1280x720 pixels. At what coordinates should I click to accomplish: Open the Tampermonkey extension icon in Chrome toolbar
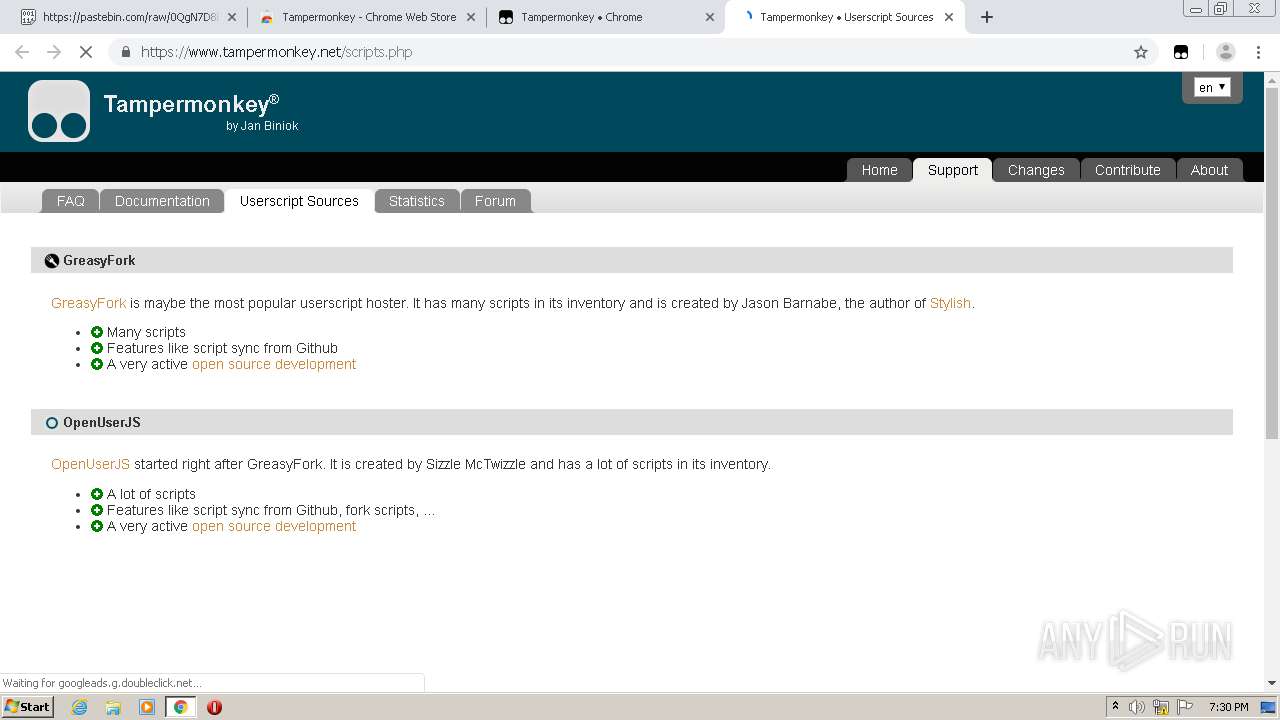tap(1181, 52)
